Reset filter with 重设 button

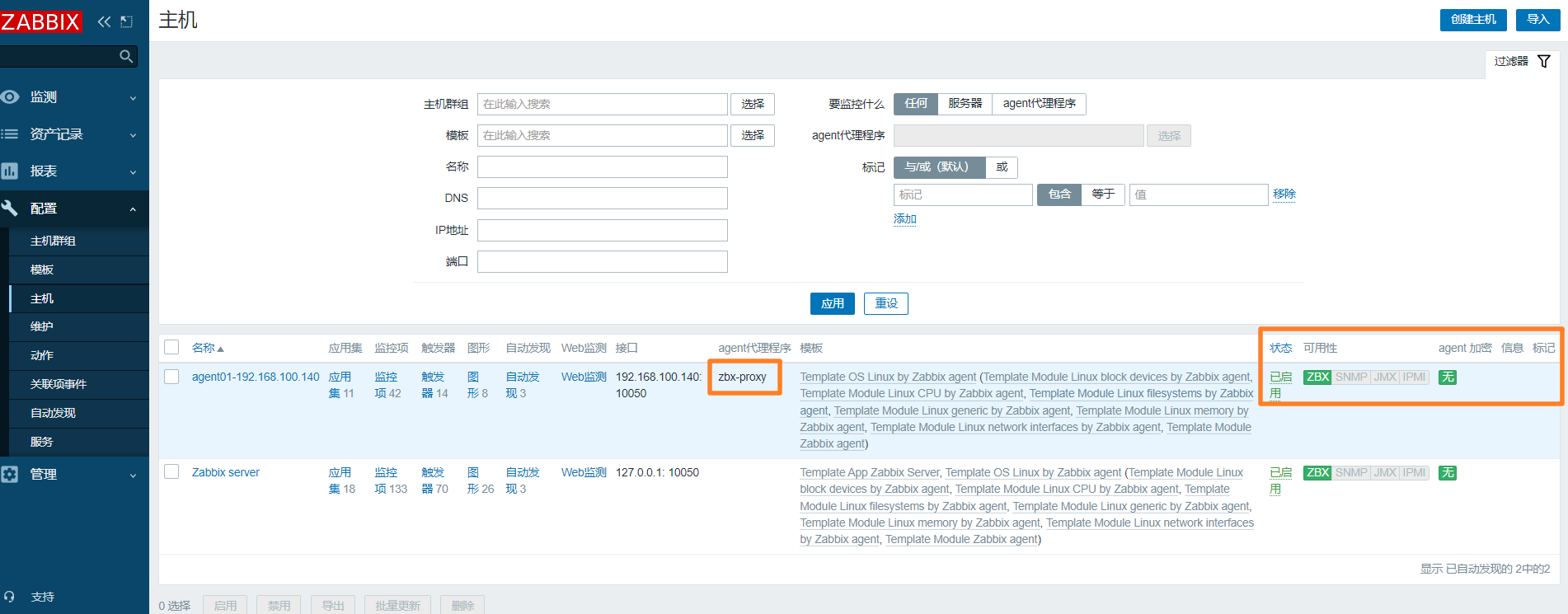coord(886,303)
